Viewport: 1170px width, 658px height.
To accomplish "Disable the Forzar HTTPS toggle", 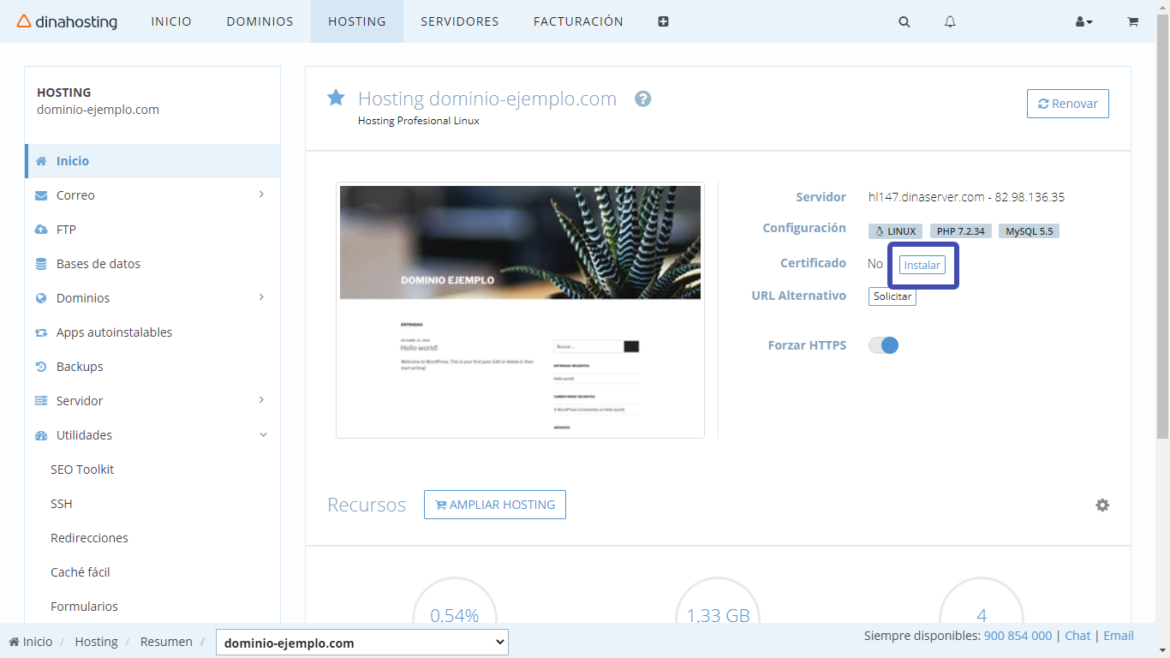I will (883, 344).
